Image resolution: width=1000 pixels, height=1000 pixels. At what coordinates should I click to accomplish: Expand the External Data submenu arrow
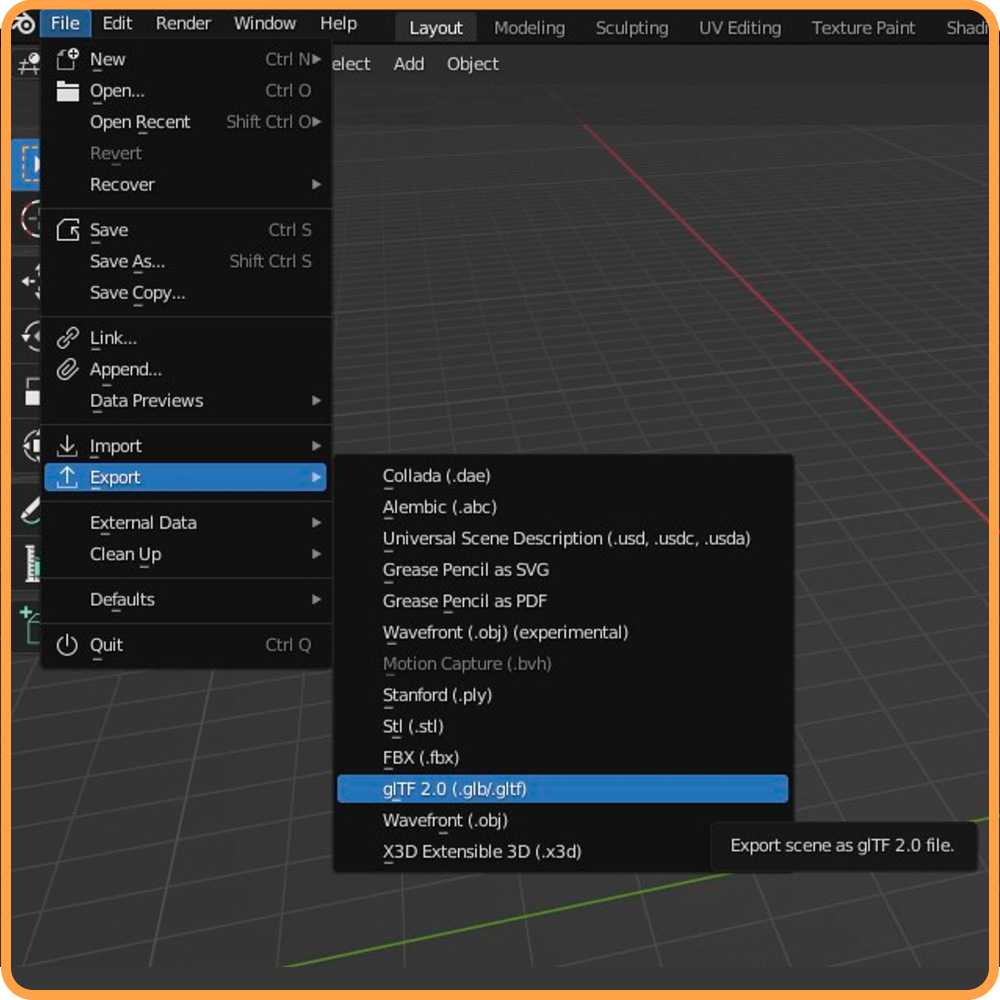[316, 523]
